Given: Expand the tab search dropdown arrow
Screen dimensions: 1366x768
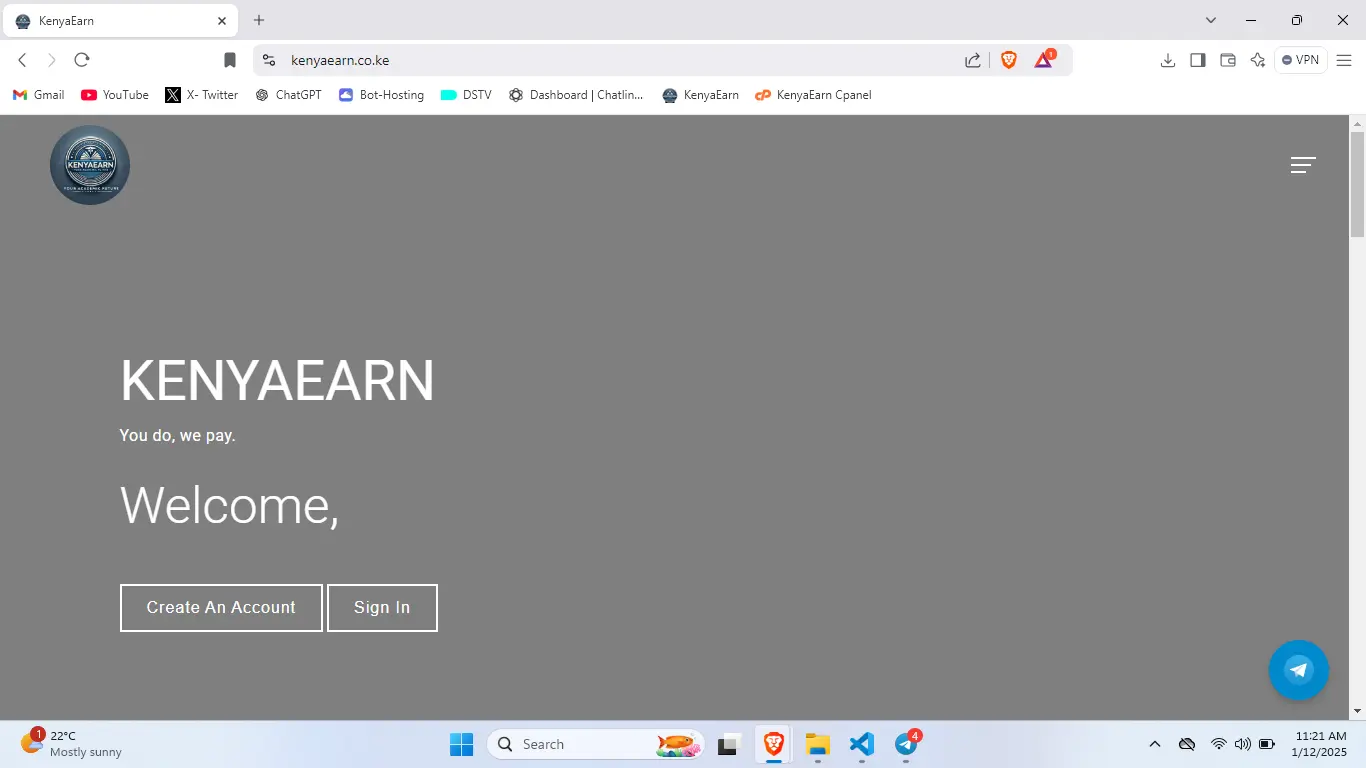Looking at the screenshot, I should coord(1211,20).
